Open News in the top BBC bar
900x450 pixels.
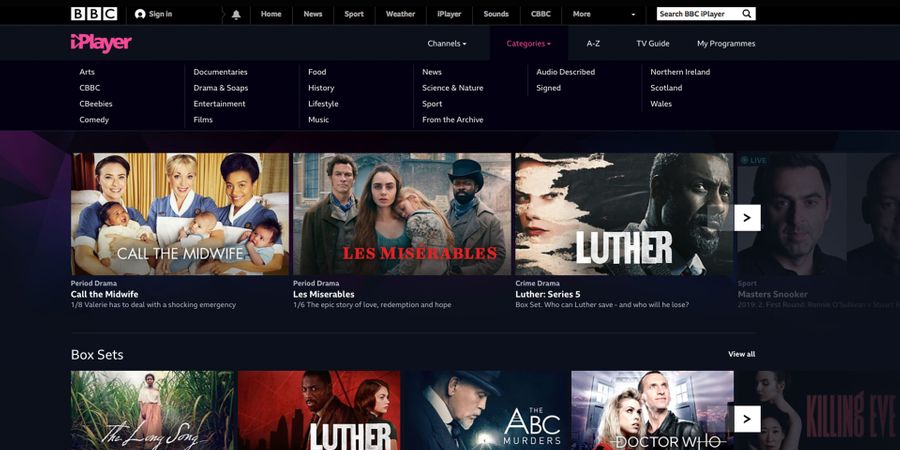pos(313,14)
